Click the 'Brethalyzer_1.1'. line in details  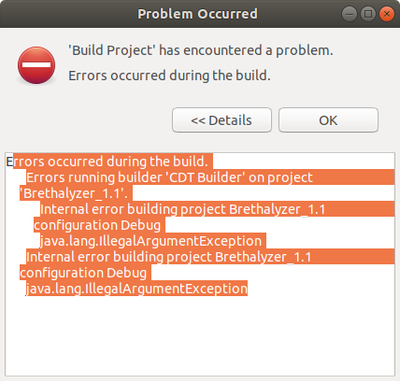point(74,193)
